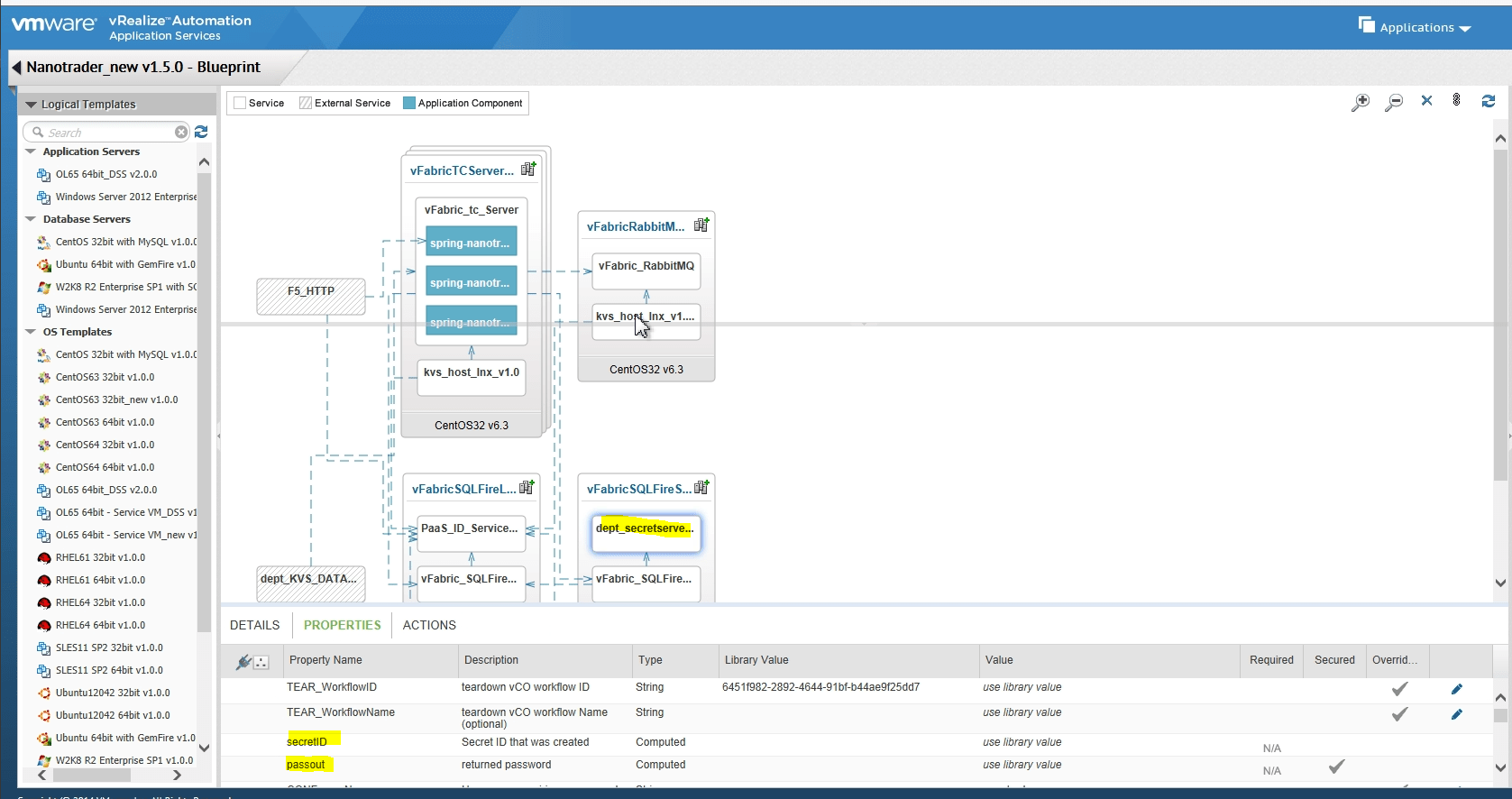Select the dept_secretserve component node
This screenshot has width=1512, height=799.
pyautogui.click(x=646, y=532)
